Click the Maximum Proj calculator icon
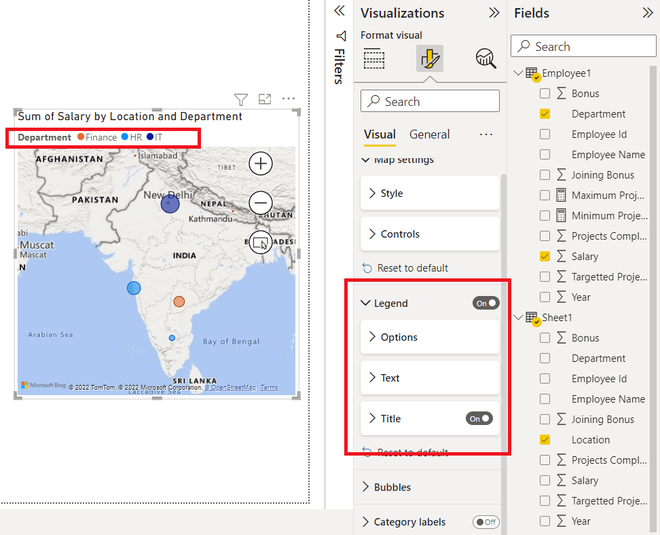The image size is (660, 535). point(561,195)
